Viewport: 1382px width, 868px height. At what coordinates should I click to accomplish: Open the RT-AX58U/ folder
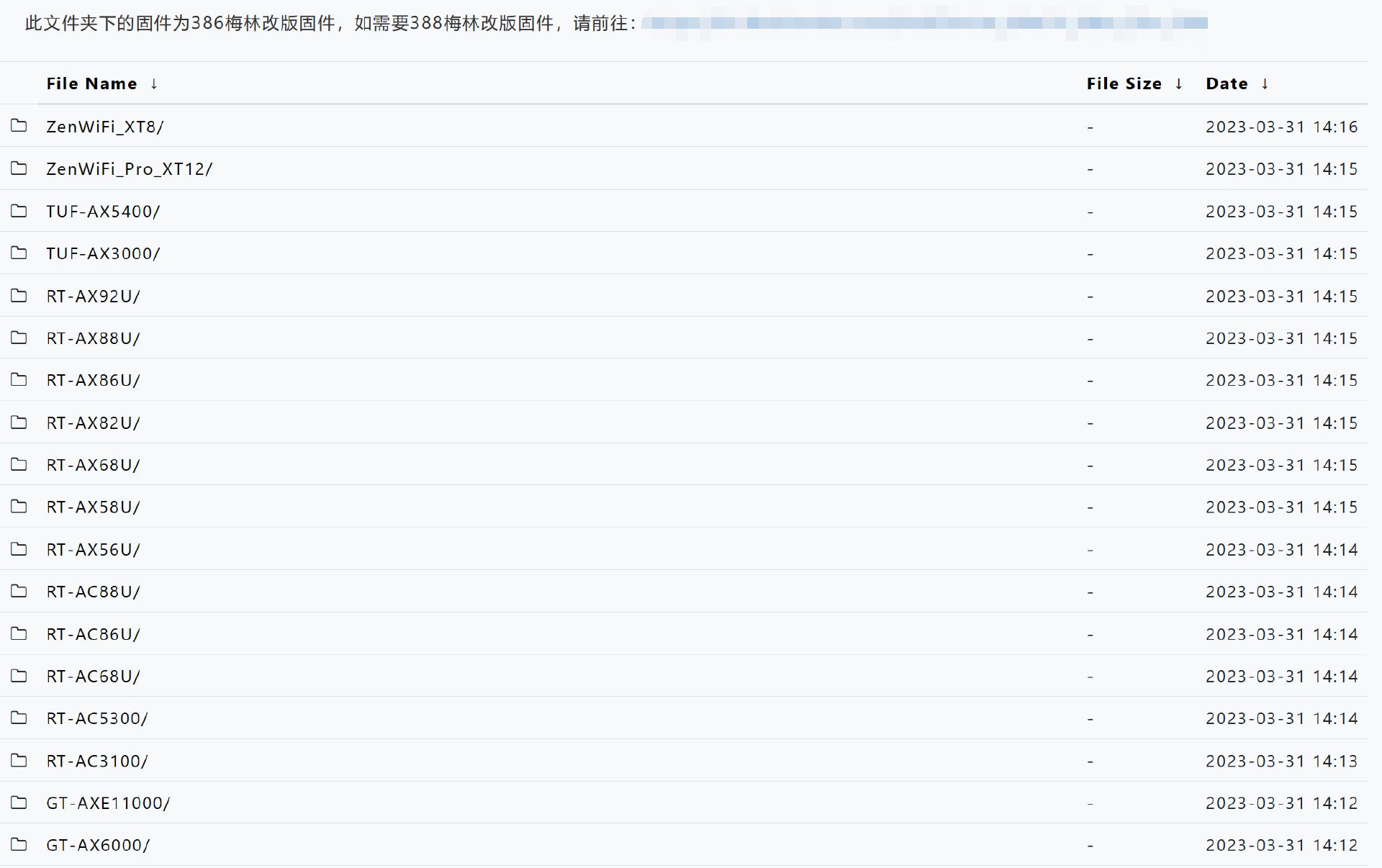tap(94, 507)
